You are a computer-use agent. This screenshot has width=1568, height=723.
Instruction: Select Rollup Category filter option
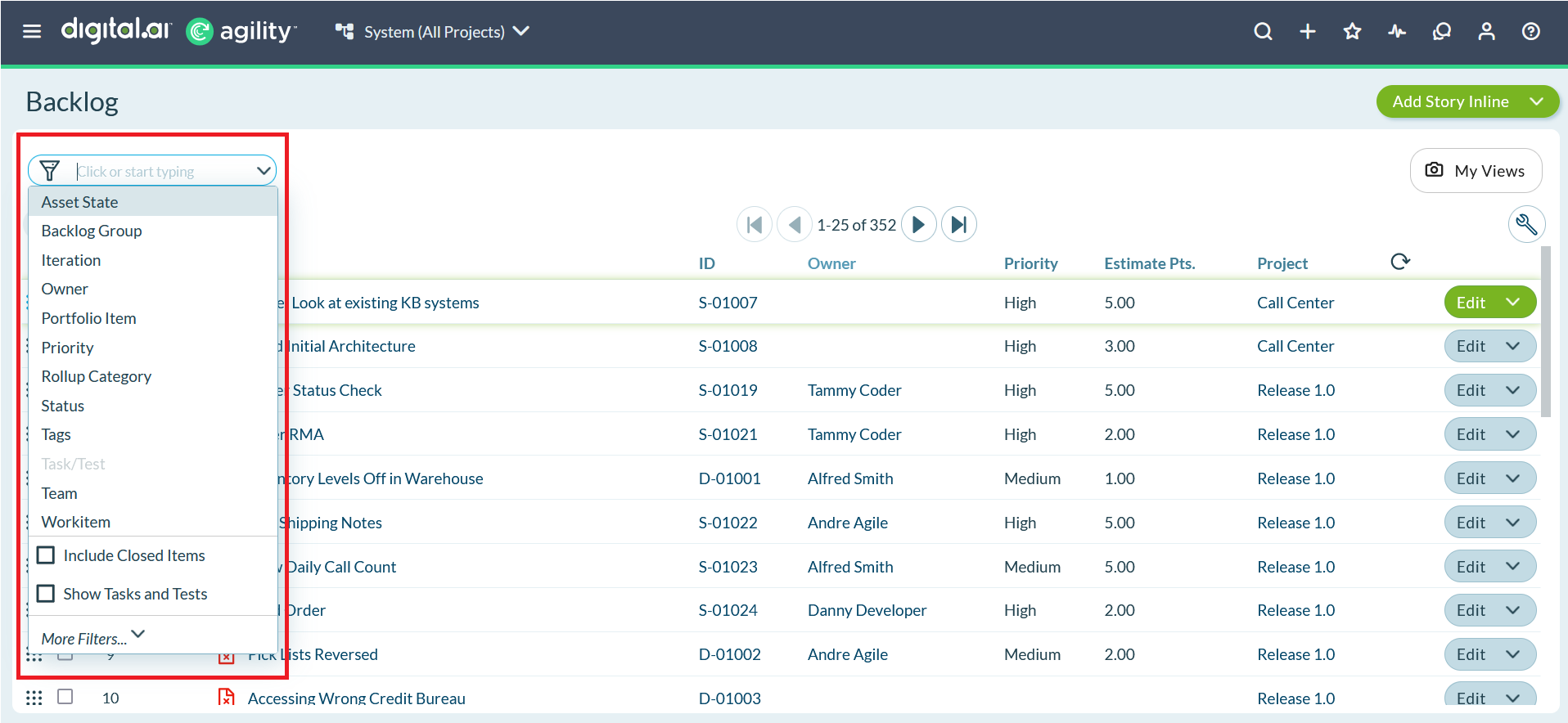(153, 376)
